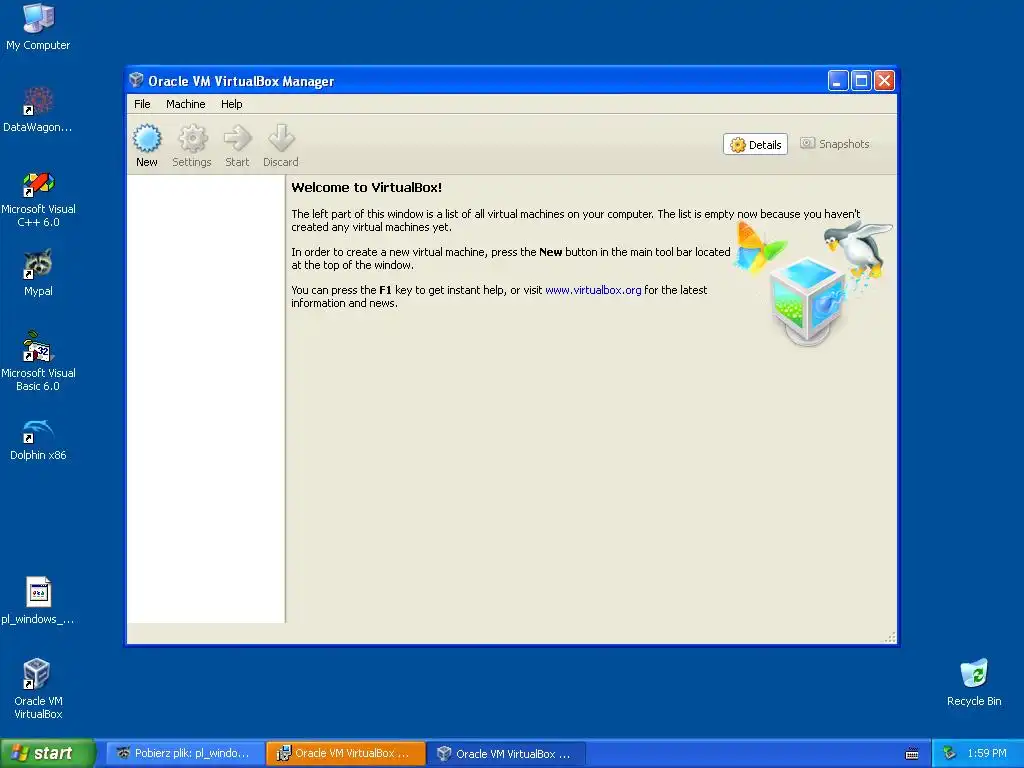Switch to Pobierz plik taskbar window
The width and height of the screenshot is (1024, 768).
click(185, 753)
